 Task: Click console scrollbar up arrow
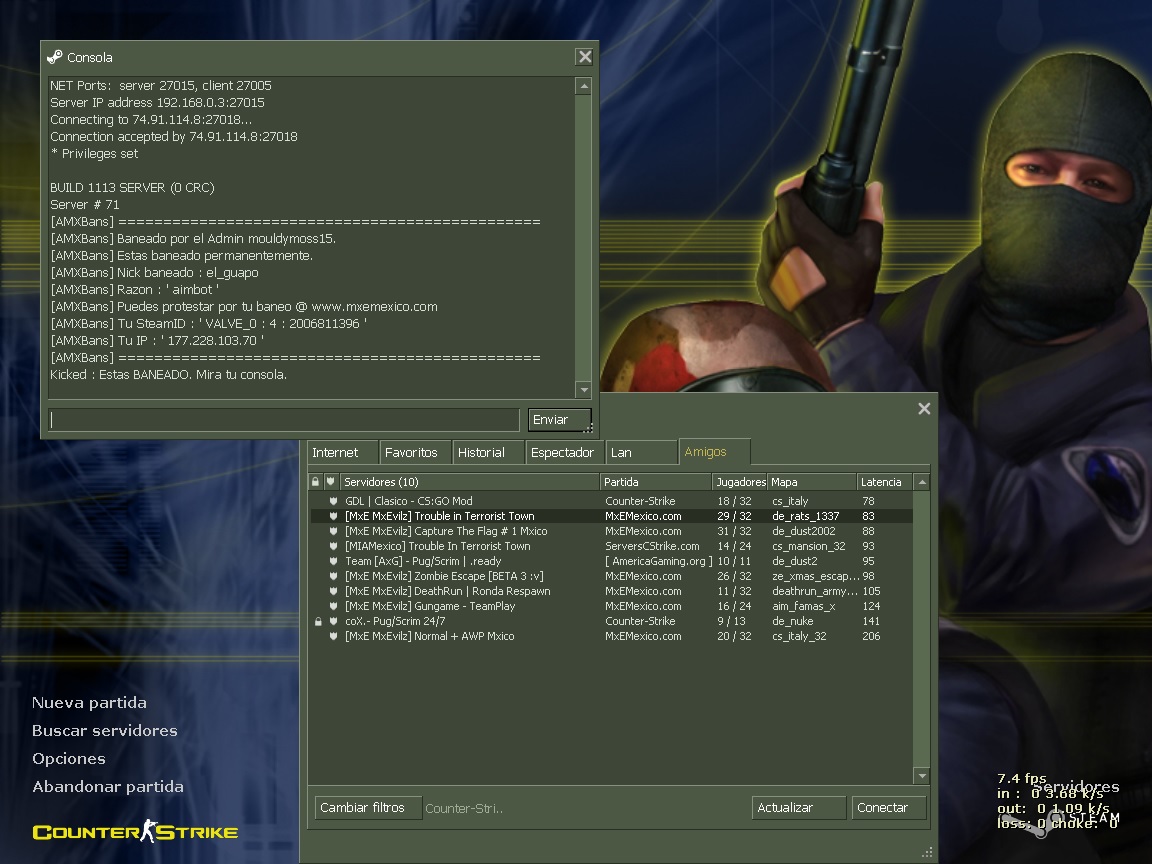[584, 86]
